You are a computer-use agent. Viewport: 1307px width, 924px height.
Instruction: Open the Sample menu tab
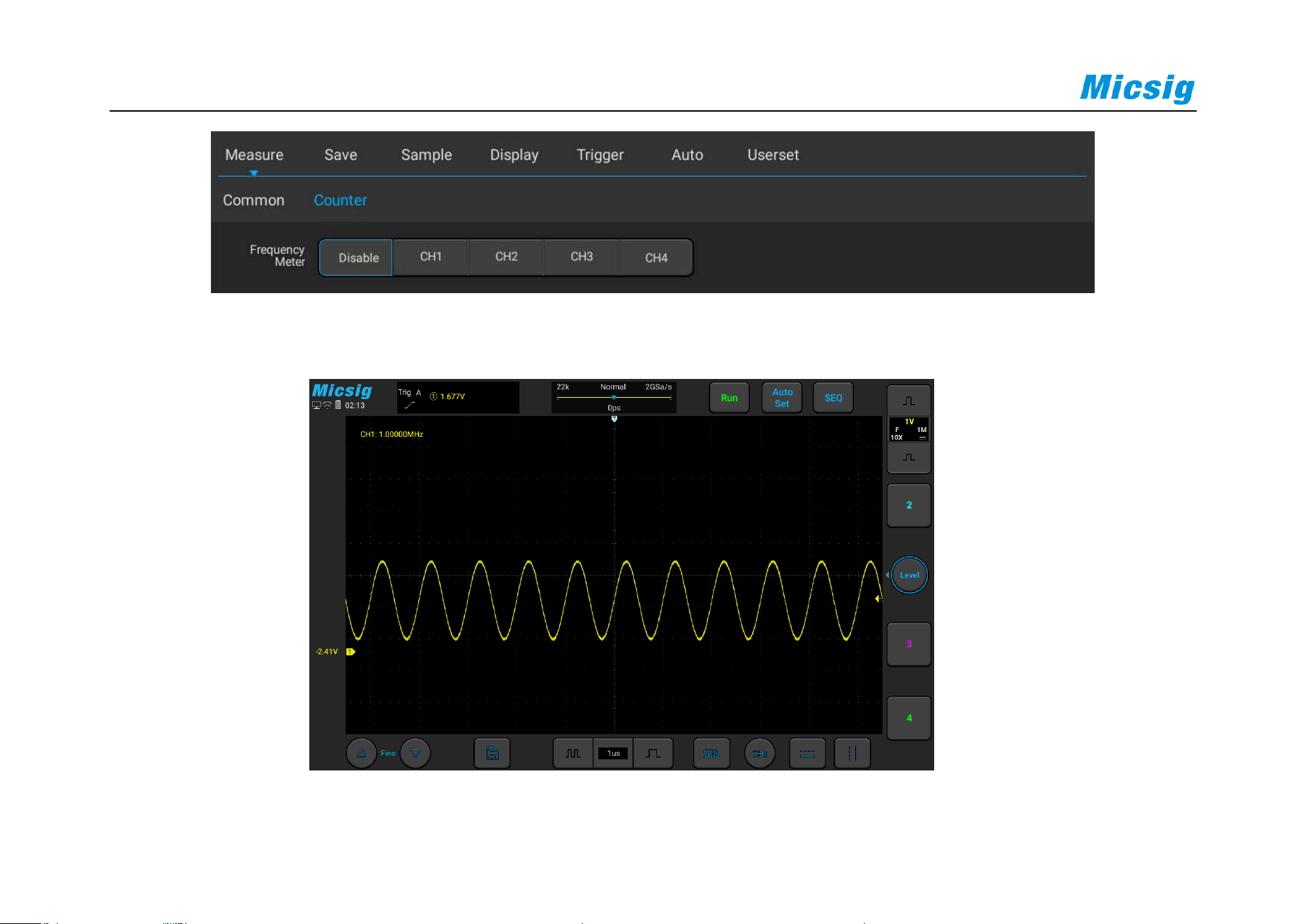[x=427, y=155]
